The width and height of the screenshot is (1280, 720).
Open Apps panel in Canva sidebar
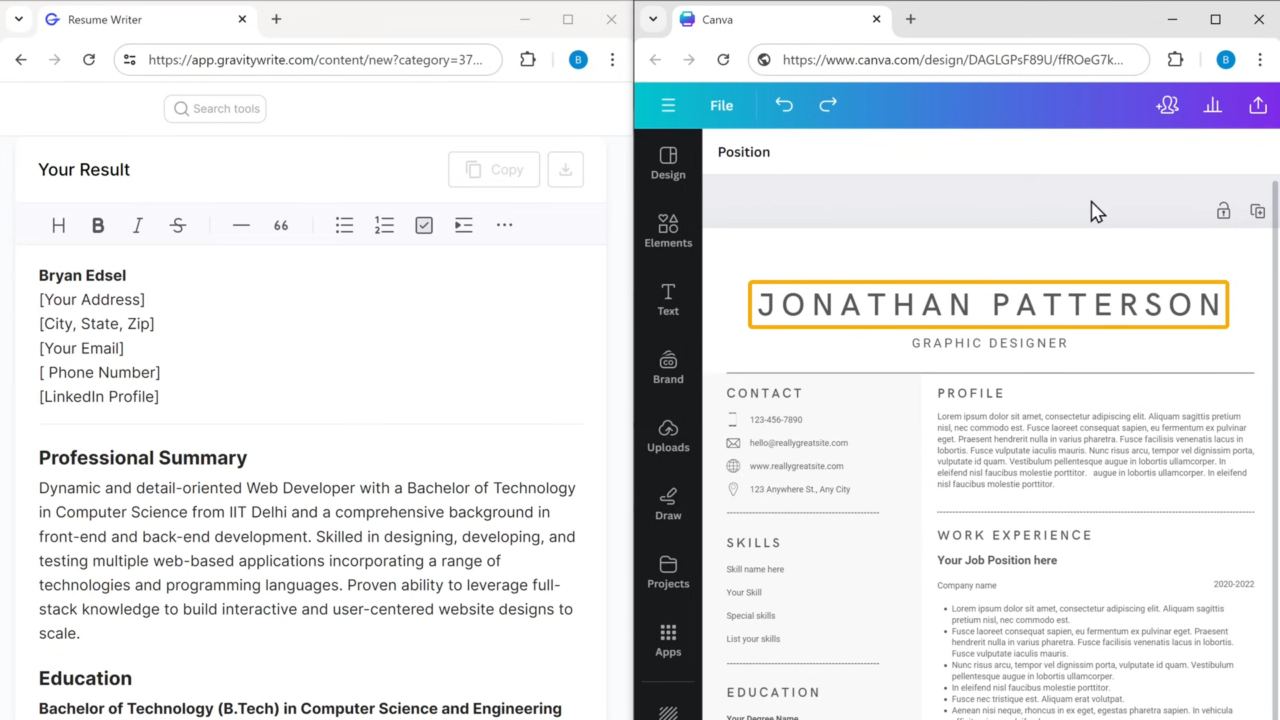pyautogui.click(x=668, y=640)
